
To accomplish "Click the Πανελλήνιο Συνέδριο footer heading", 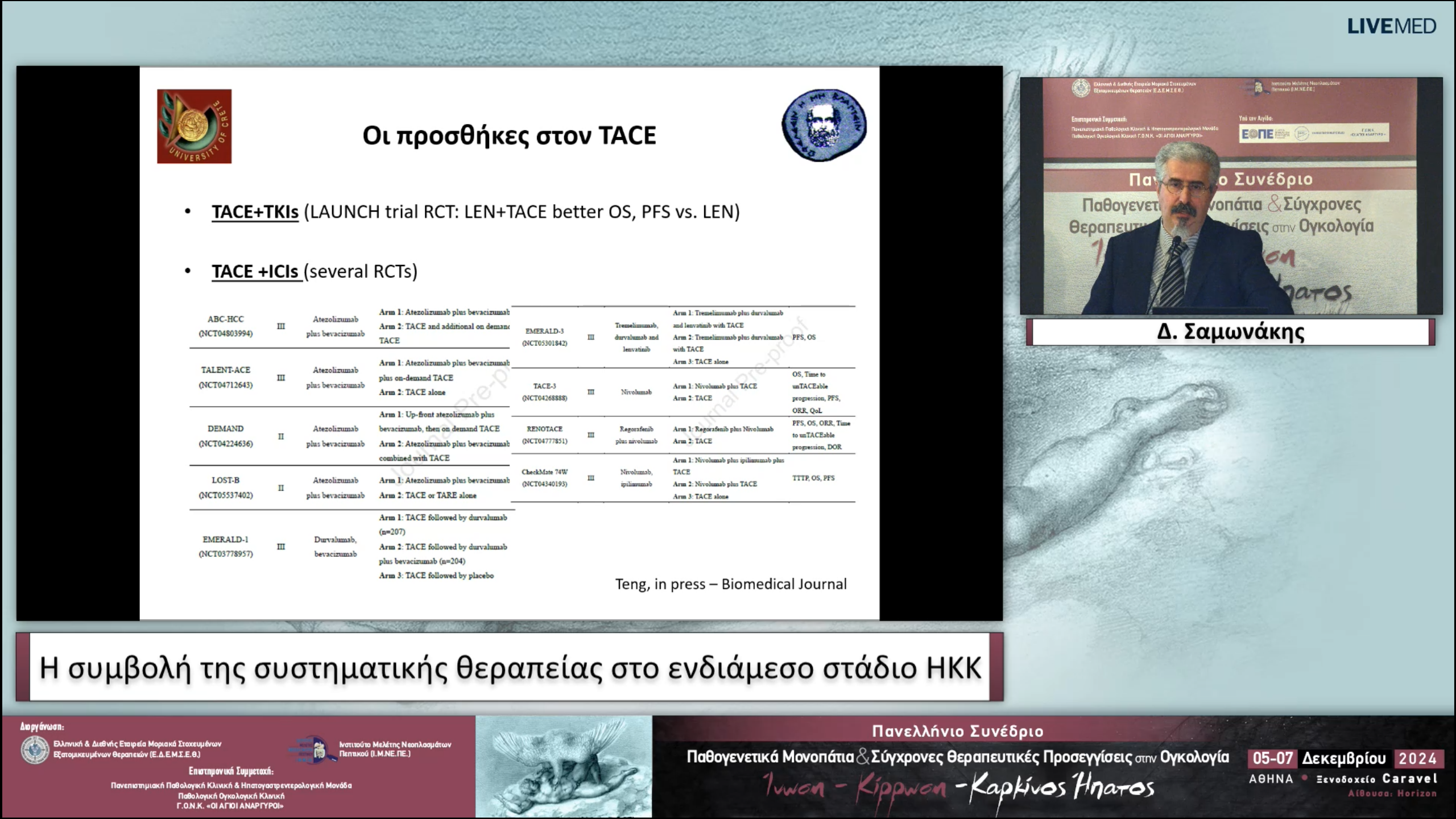I will point(958,731).
